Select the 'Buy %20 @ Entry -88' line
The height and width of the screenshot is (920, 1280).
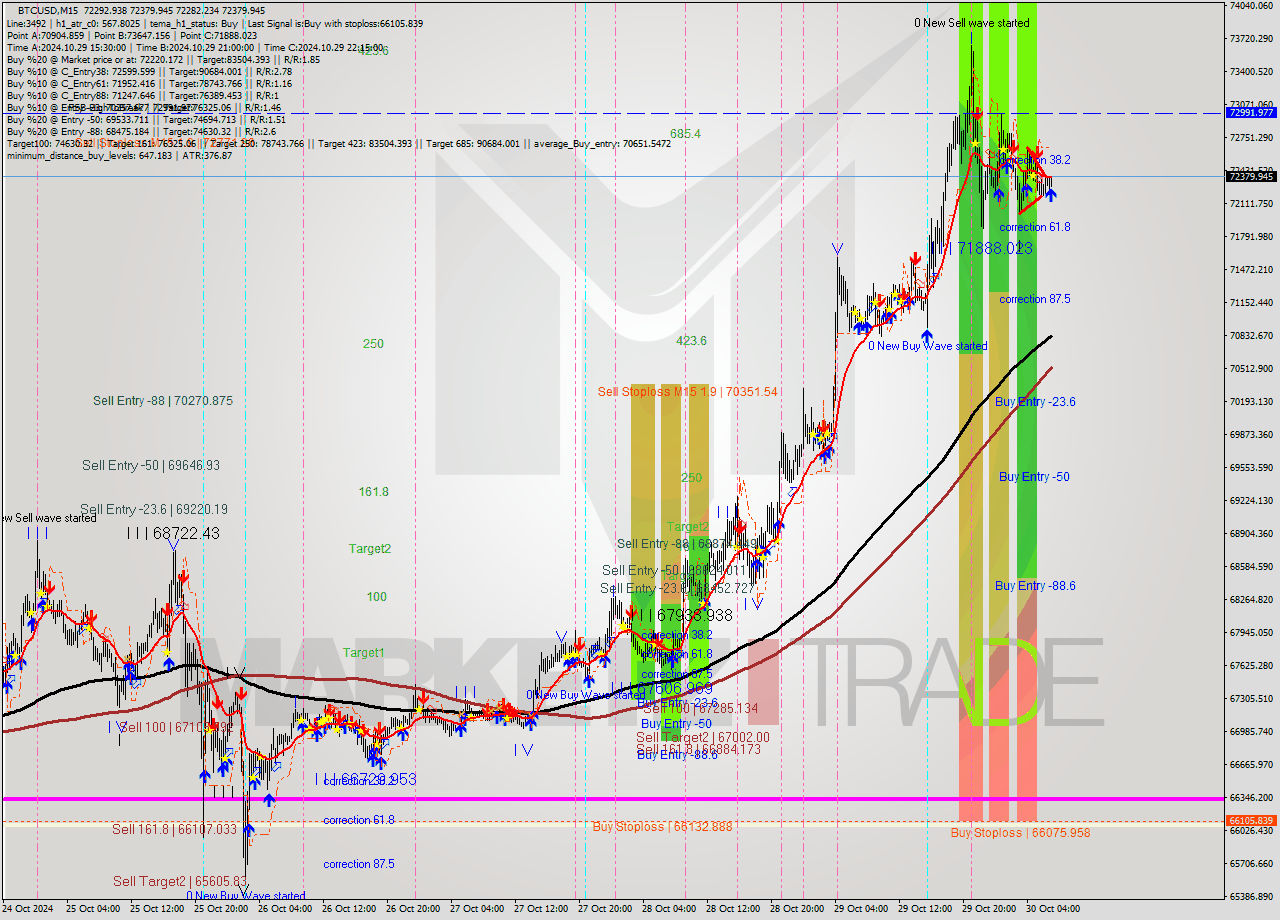point(142,131)
